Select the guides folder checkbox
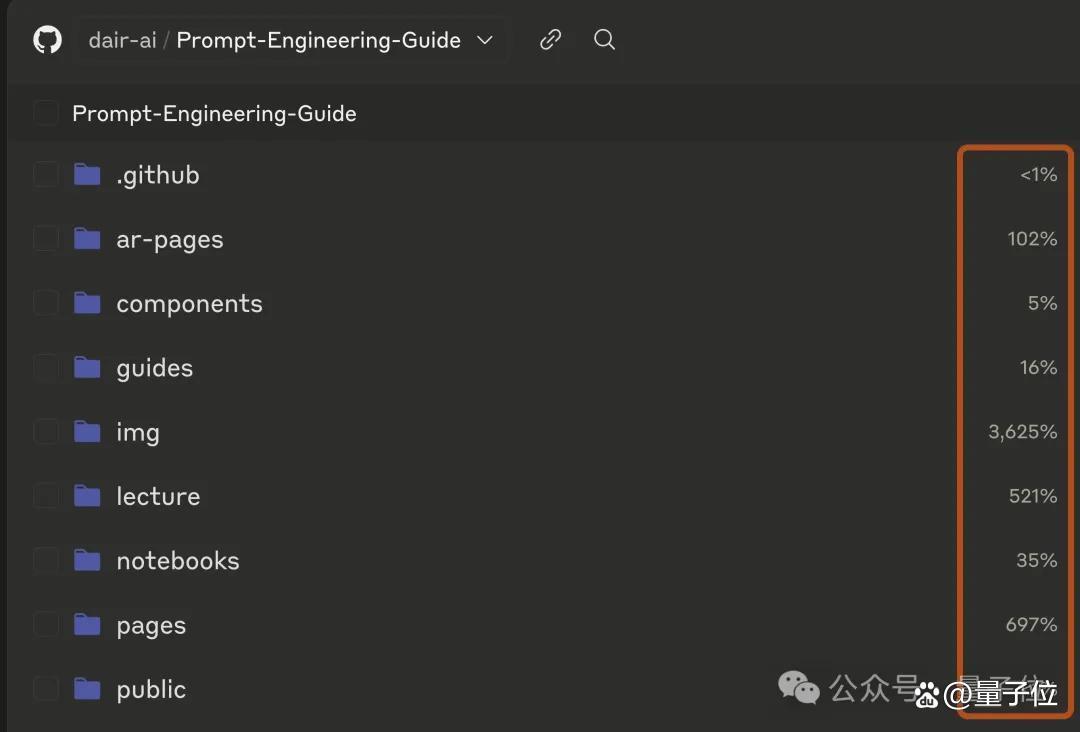 click(x=46, y=368)
